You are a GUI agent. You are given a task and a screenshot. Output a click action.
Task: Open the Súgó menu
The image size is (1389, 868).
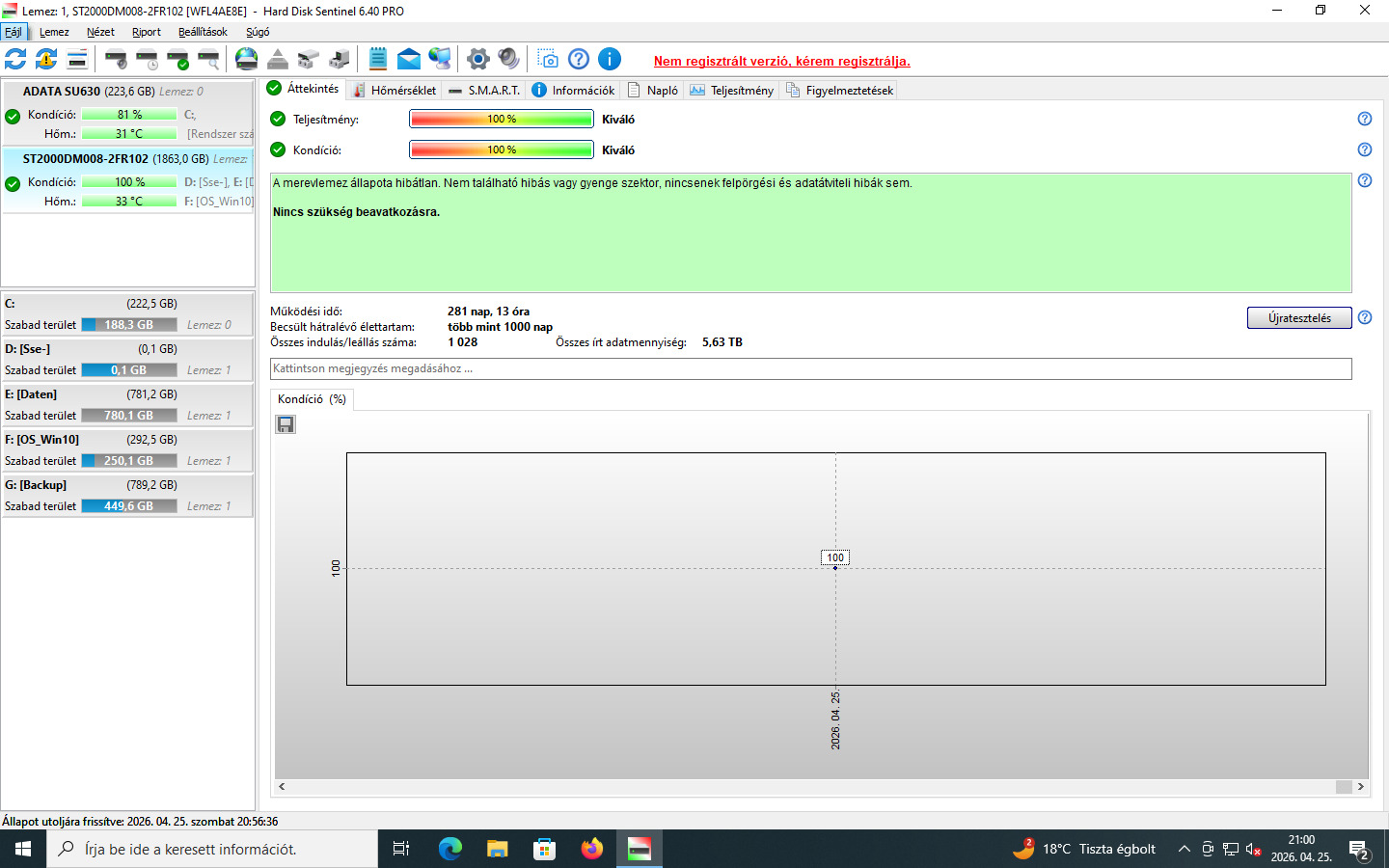(258, 32)
